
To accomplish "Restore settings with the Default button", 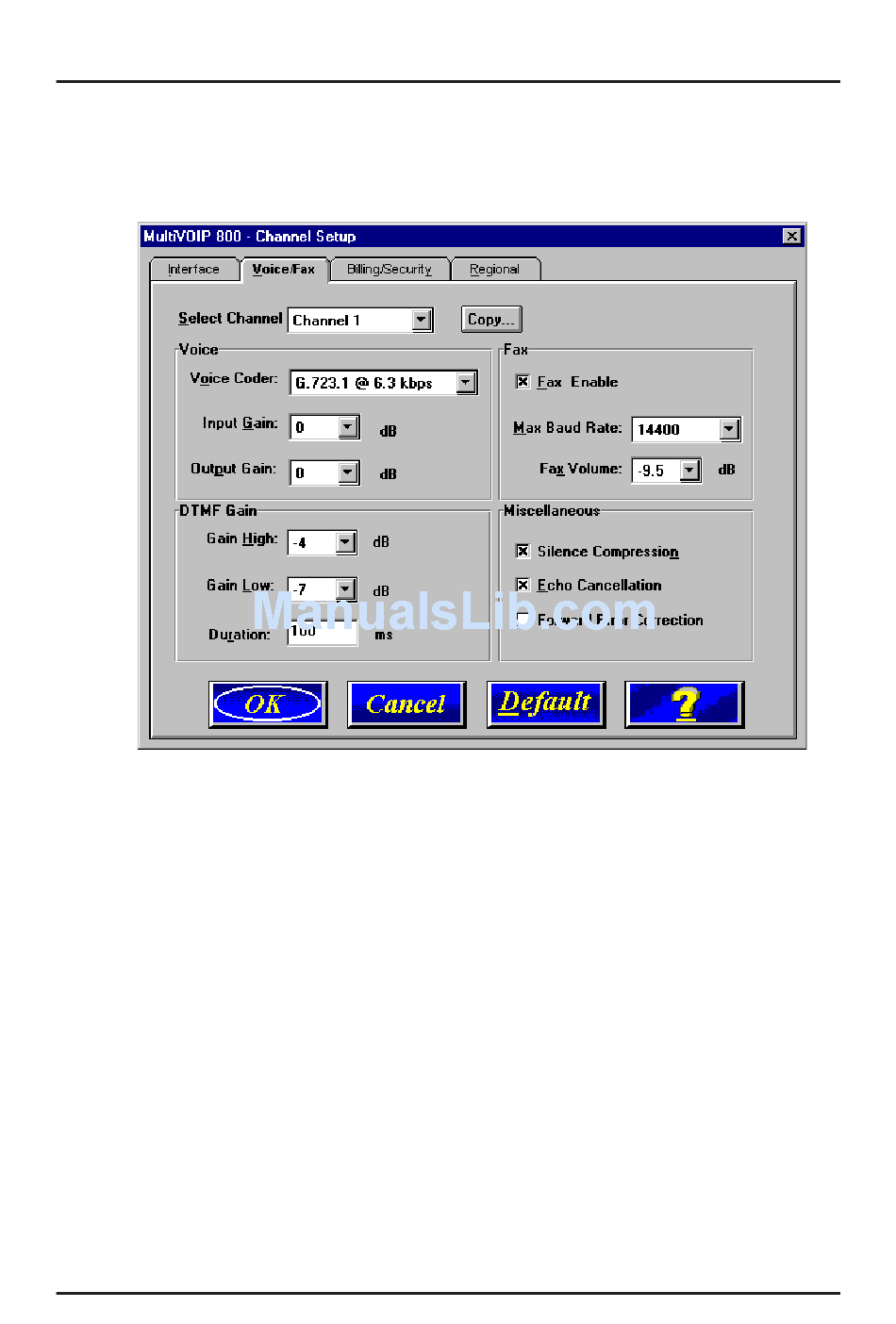I will click(546, 704).
